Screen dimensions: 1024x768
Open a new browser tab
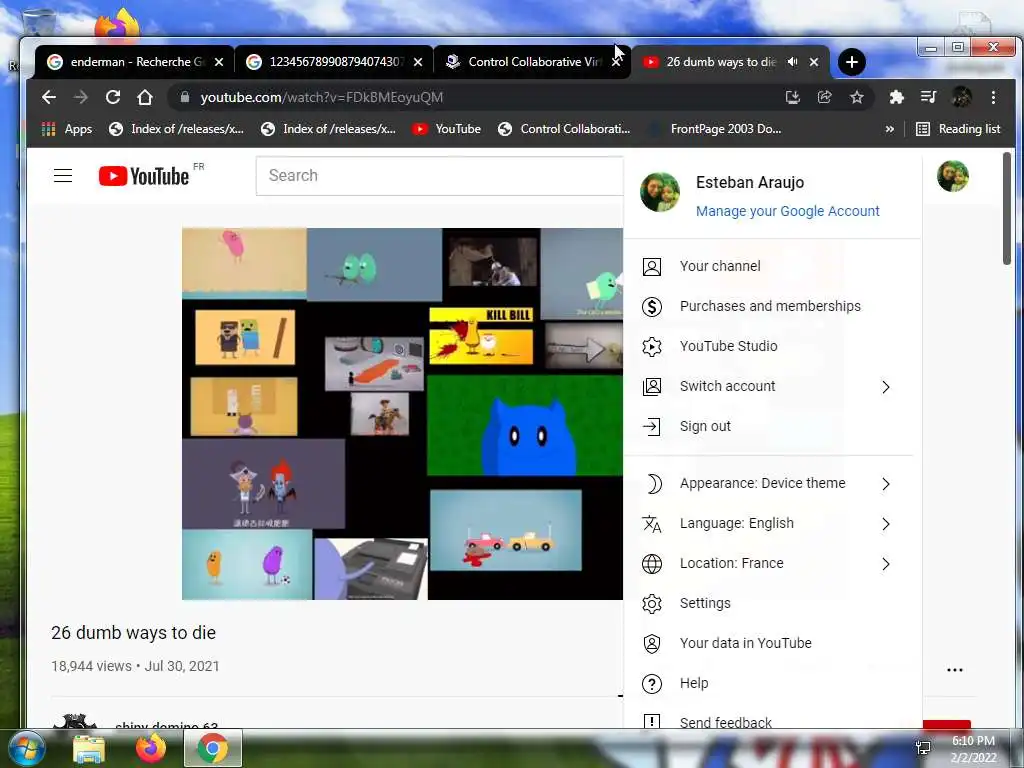click(852, 62)
